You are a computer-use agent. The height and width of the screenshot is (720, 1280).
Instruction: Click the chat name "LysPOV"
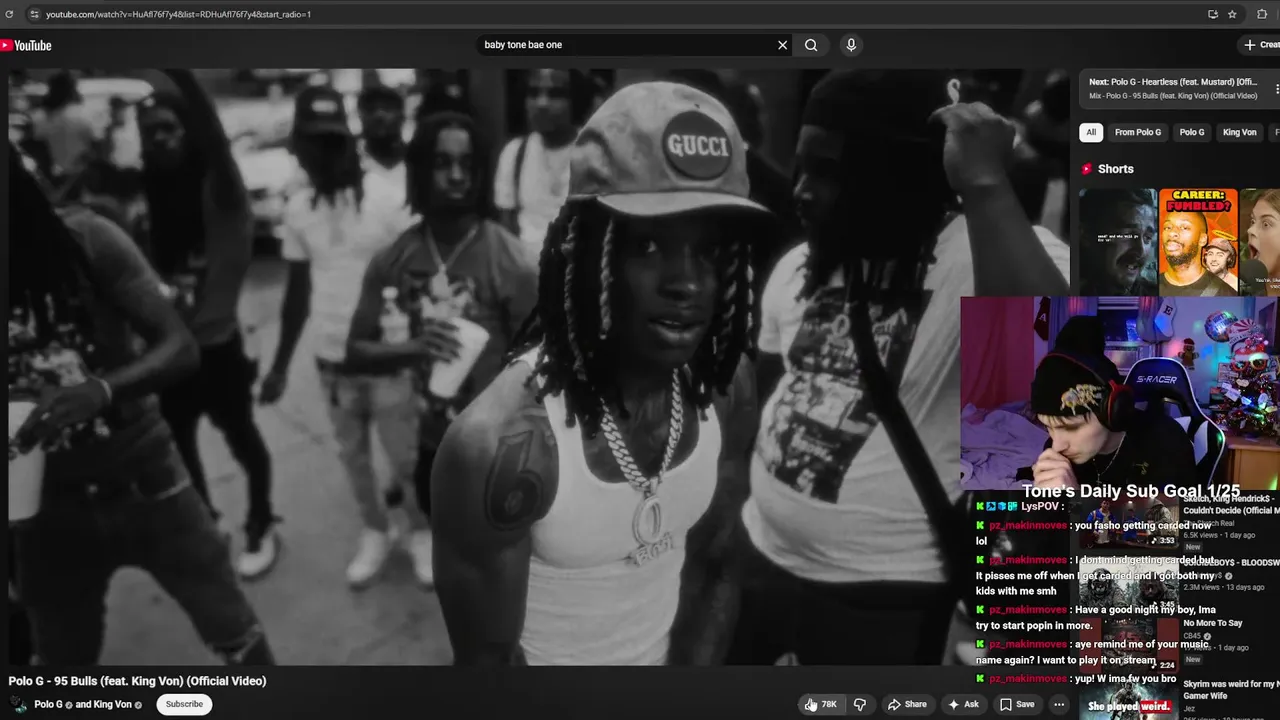[x=1040, y=507]
